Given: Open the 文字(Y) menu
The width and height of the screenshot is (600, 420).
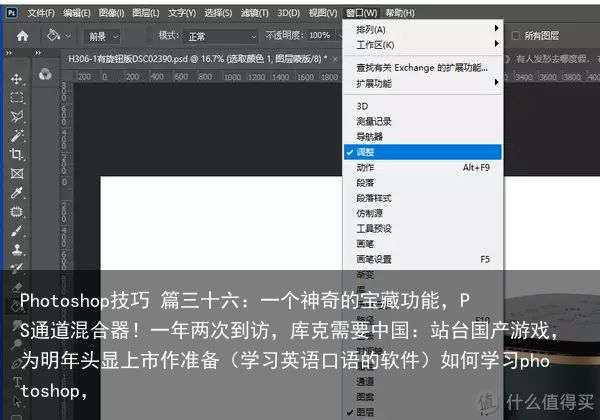Looking at the screenshot, I should [x=182, y=13].
